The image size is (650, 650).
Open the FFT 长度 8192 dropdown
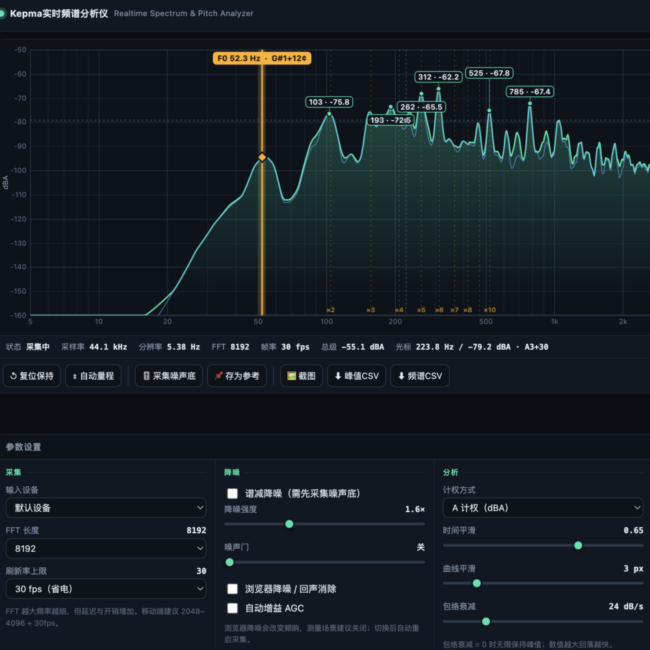(x=106, y=548)
